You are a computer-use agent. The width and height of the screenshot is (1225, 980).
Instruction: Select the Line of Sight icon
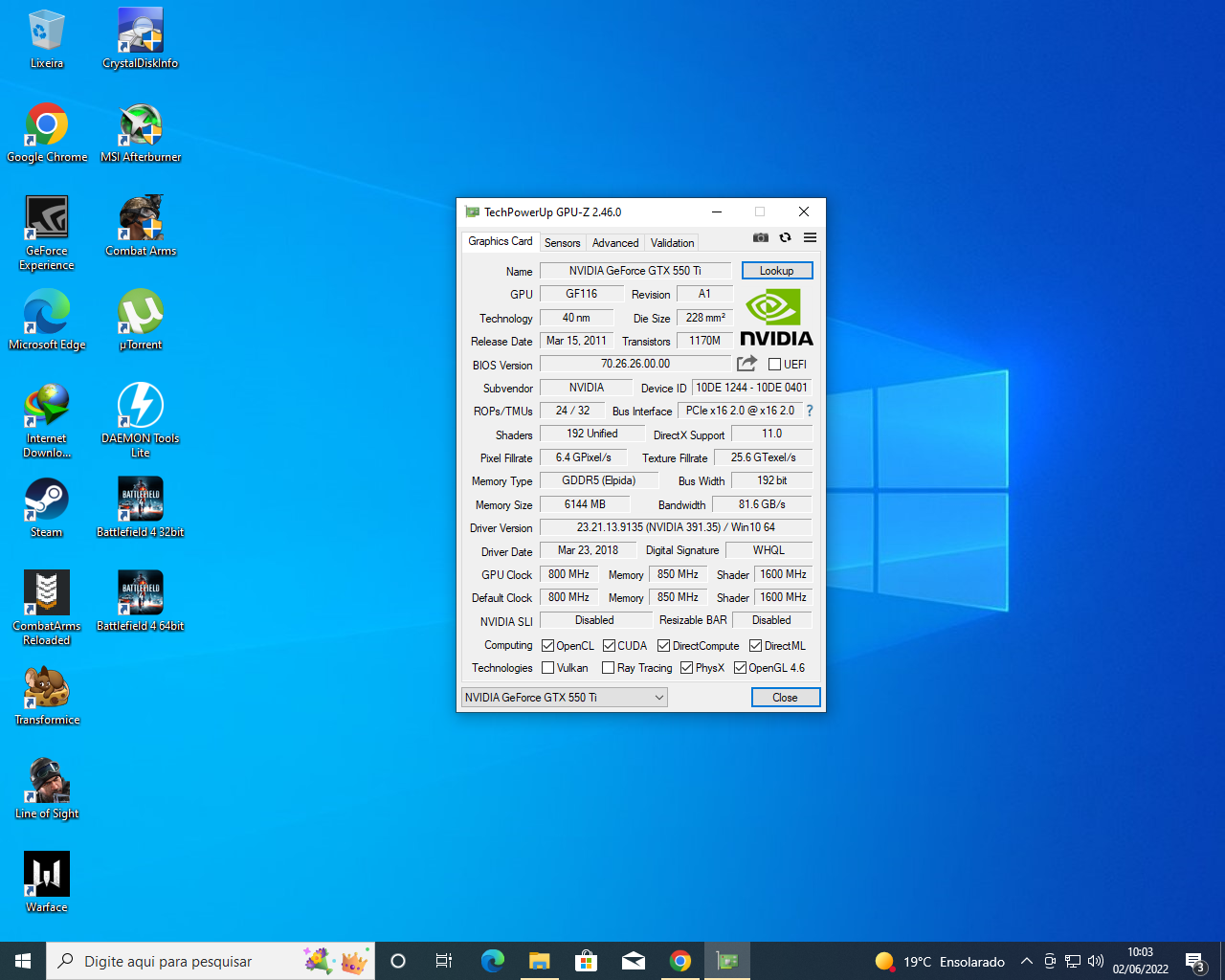point(47,789)
